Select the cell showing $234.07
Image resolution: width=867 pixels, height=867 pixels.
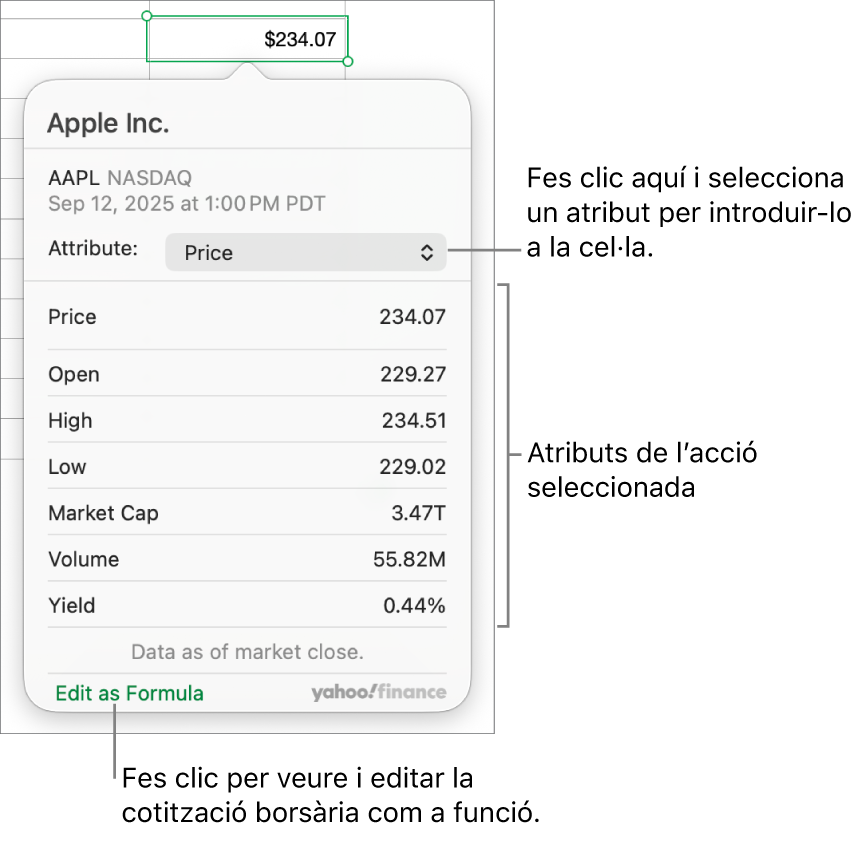(247, 39)
